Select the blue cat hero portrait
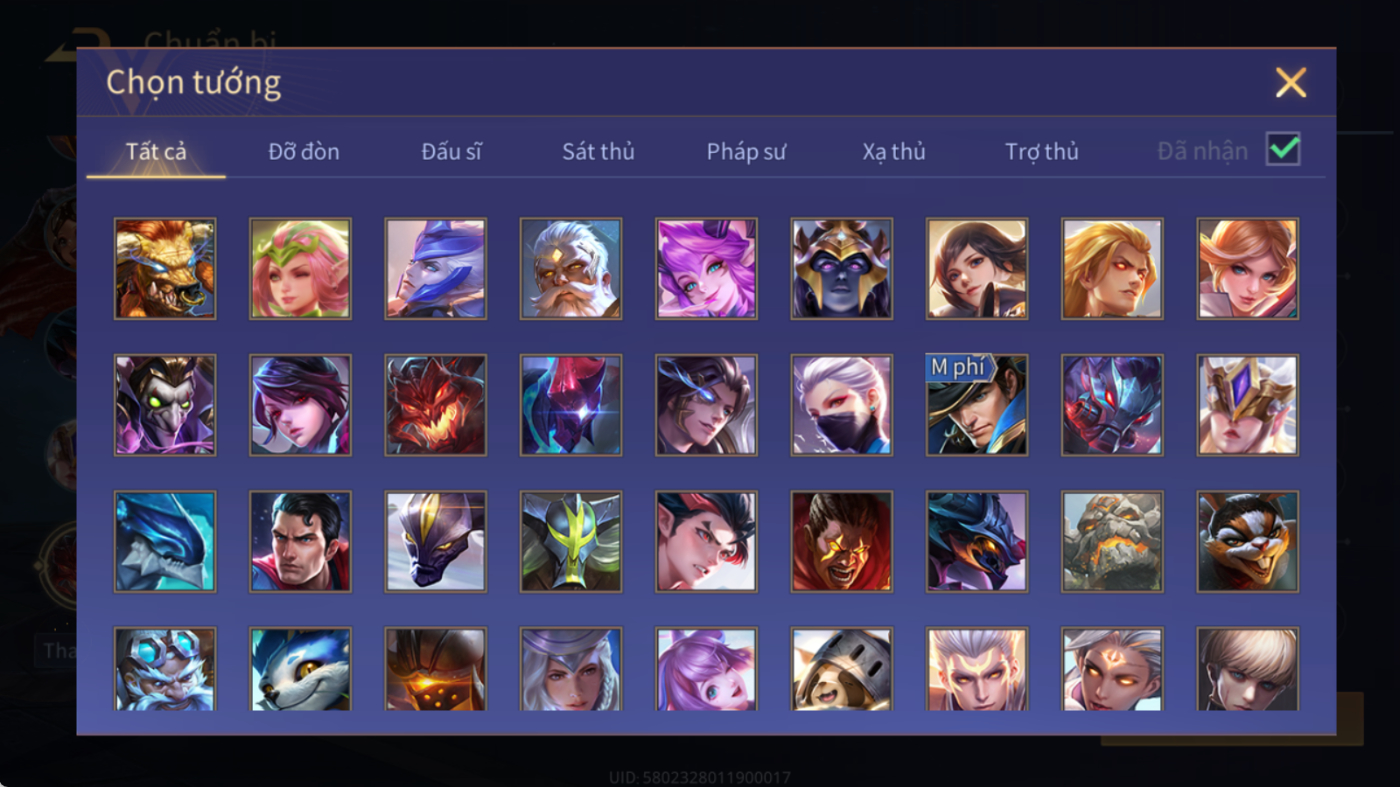The image size is (1400, 787). point(300,669)
